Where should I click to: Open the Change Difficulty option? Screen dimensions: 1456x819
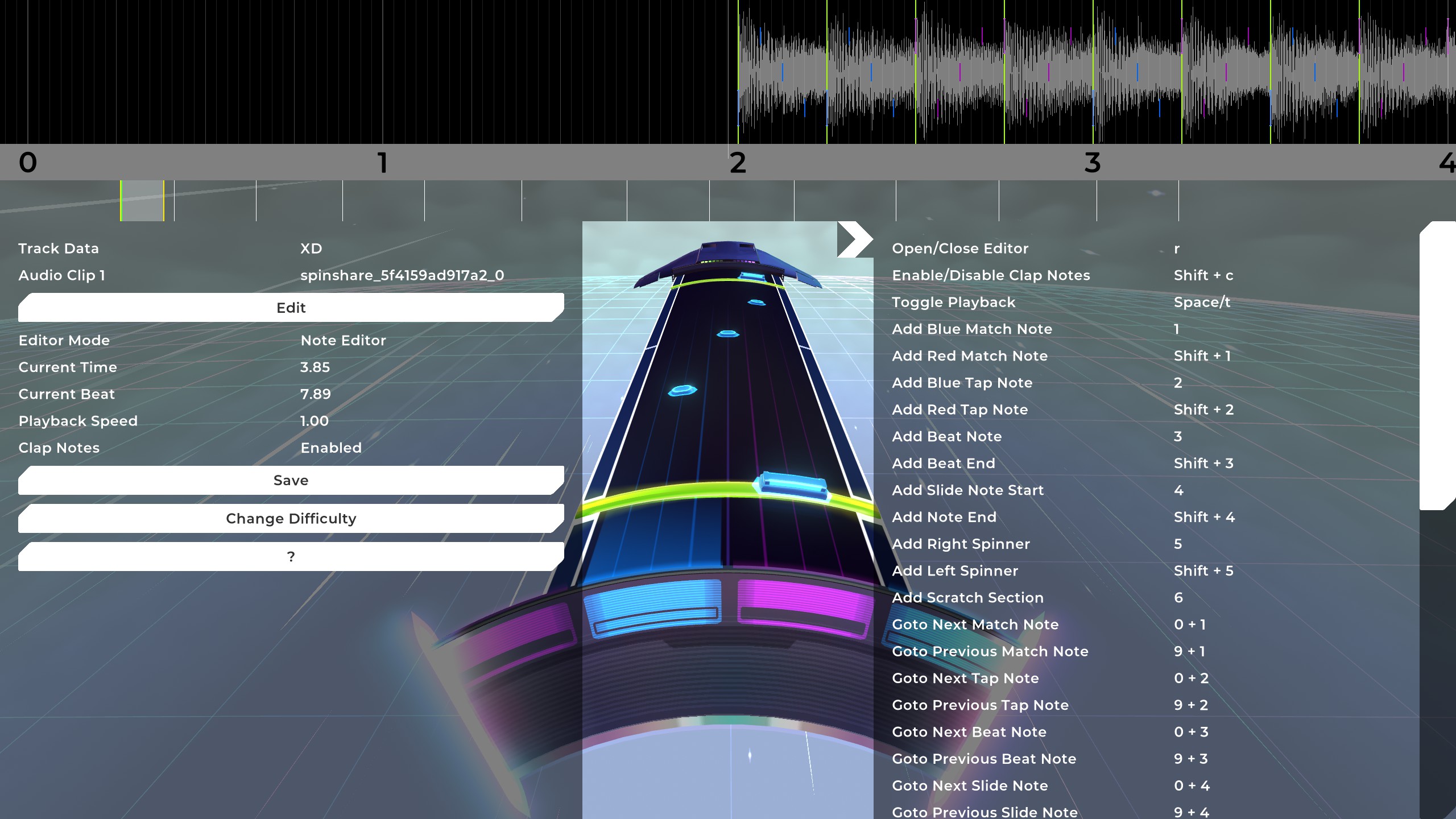[x=291, y=518]
